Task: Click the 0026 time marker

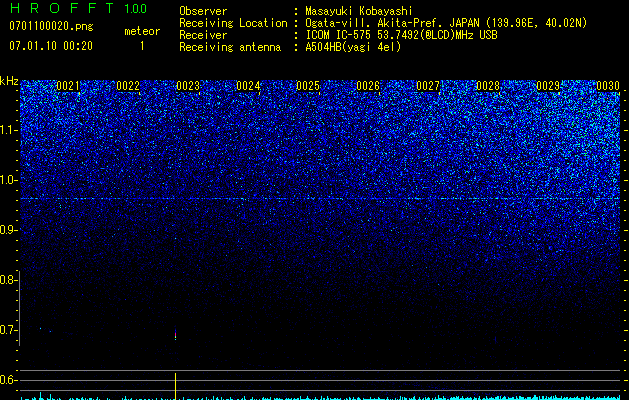Action: [x=368, y=86]
